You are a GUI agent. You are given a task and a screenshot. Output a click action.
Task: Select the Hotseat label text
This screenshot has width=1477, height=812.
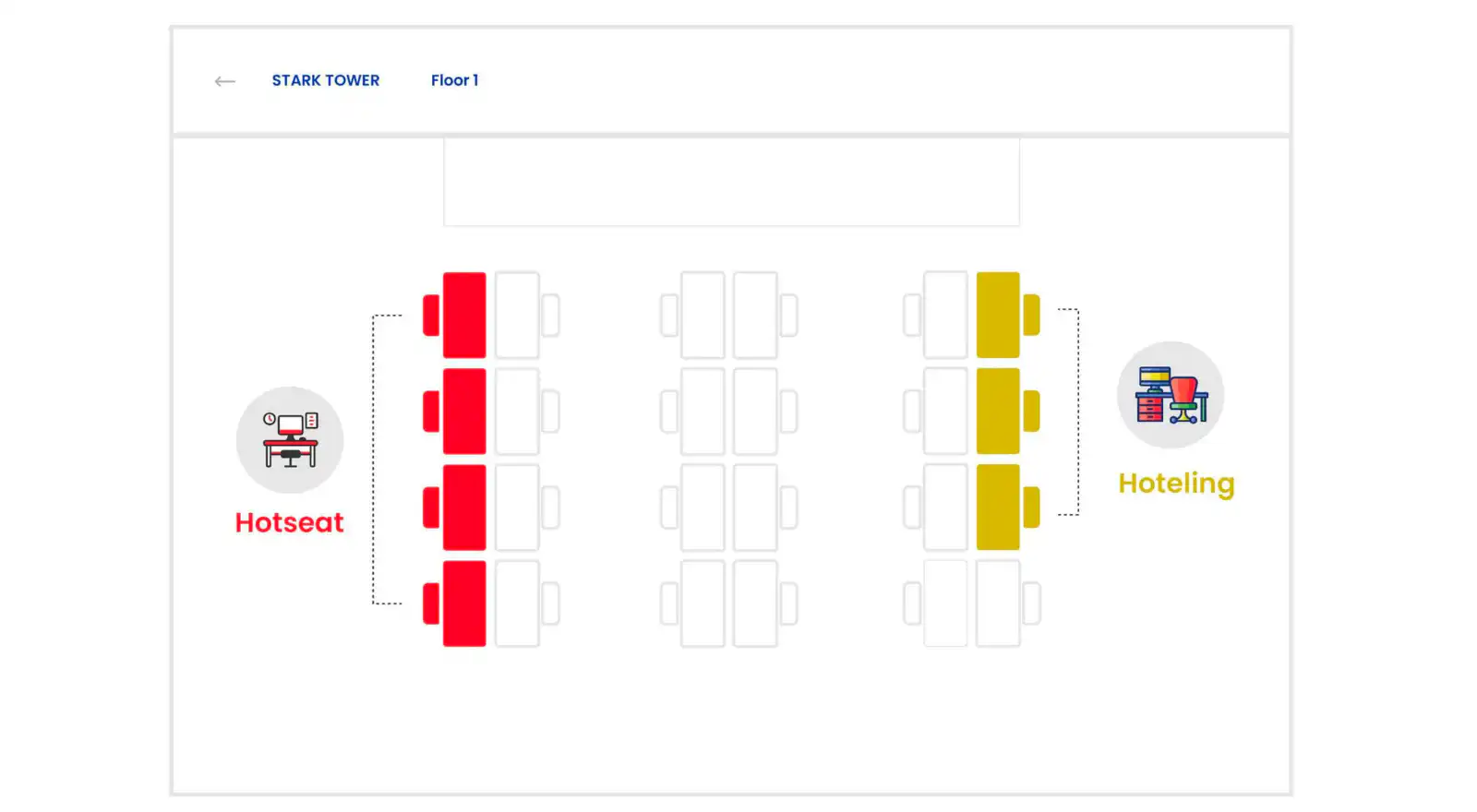click(x=289, y=522)
